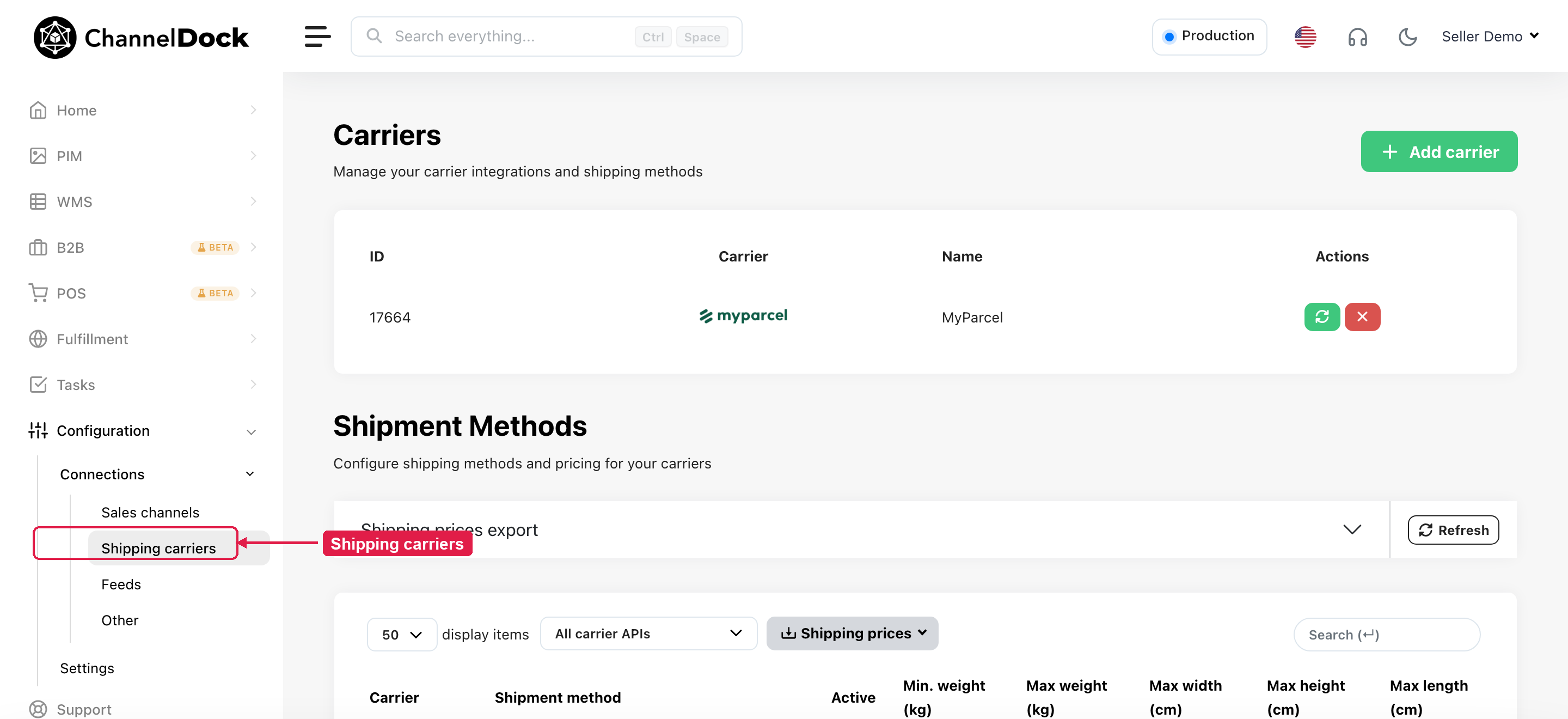The image size is (1568, 719).
Task: Expand the WMS menu chevron
Action: click(253, 202)
